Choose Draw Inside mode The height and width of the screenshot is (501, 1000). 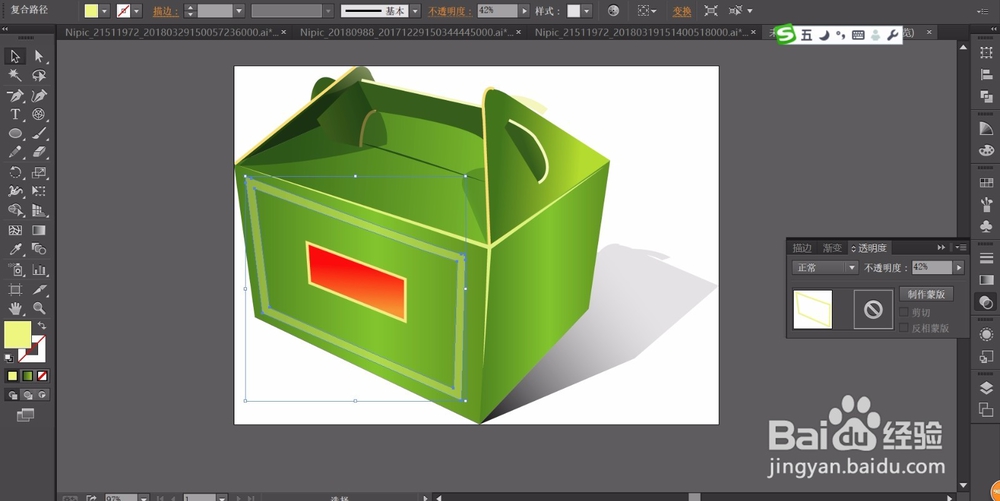coord(42,395)
